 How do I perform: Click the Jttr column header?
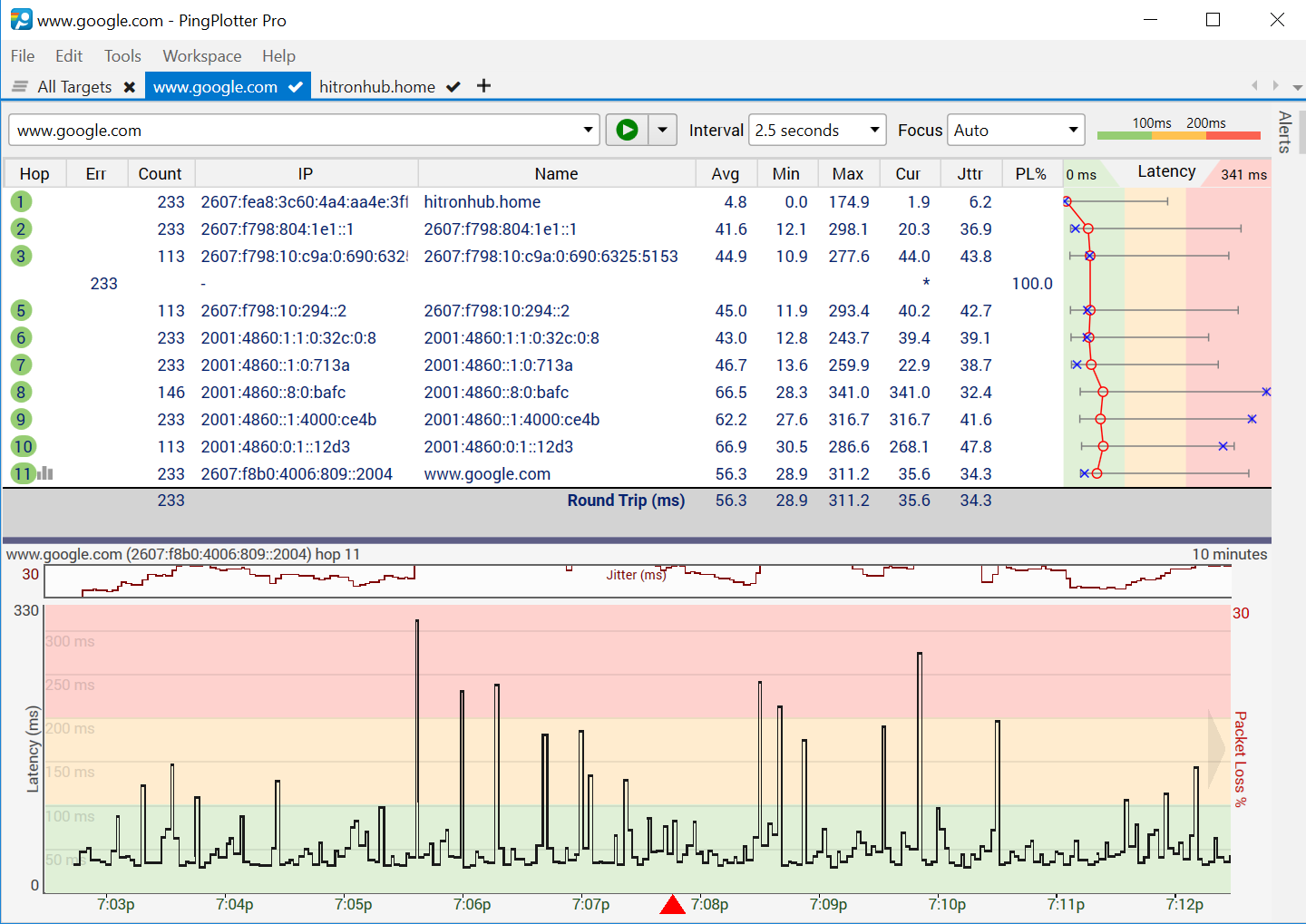tap(970, 174)
